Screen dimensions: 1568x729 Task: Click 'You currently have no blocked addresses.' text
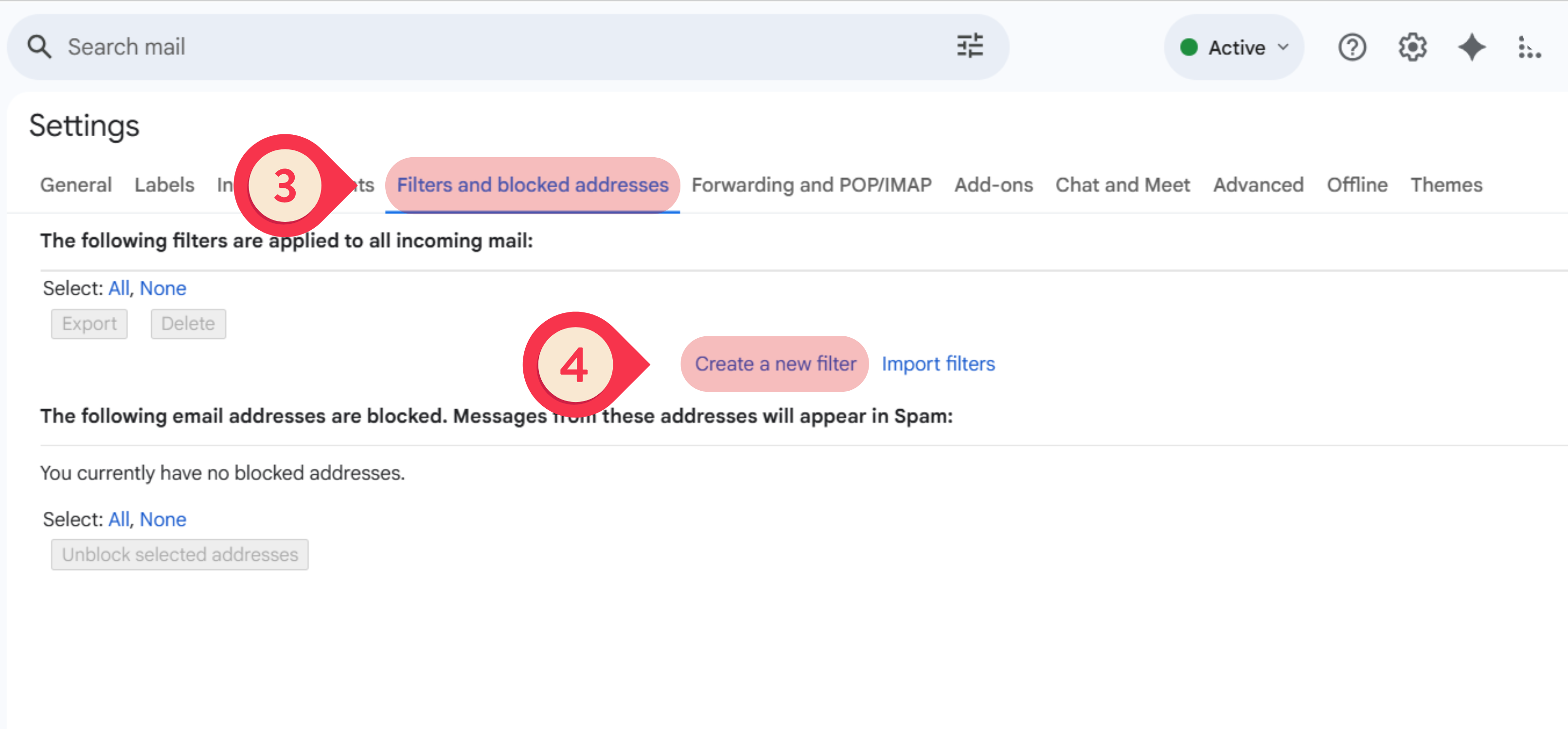223,473
